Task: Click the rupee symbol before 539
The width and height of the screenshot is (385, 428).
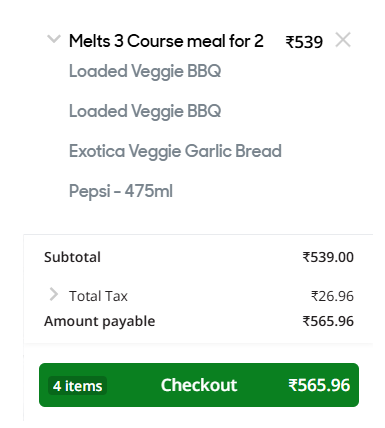Action: click(x=289, y=43)
